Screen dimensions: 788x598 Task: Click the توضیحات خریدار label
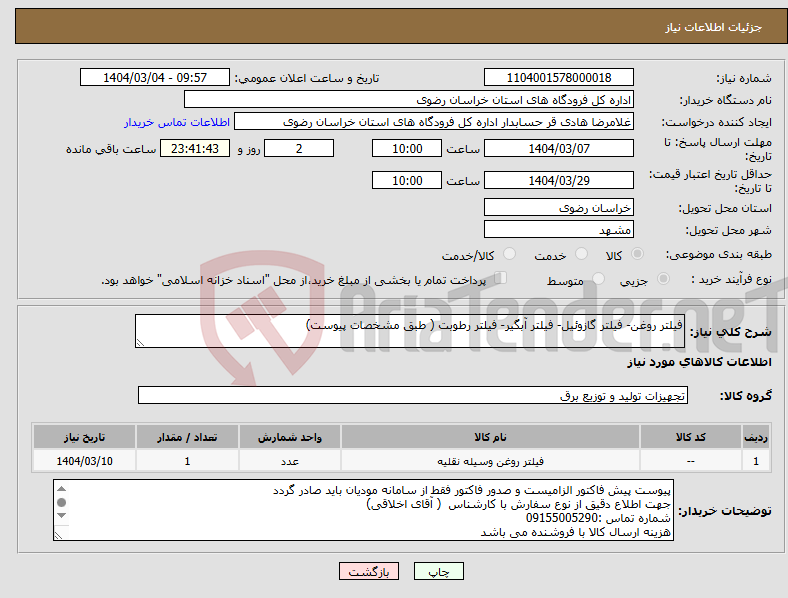click(x=725, y=511)
